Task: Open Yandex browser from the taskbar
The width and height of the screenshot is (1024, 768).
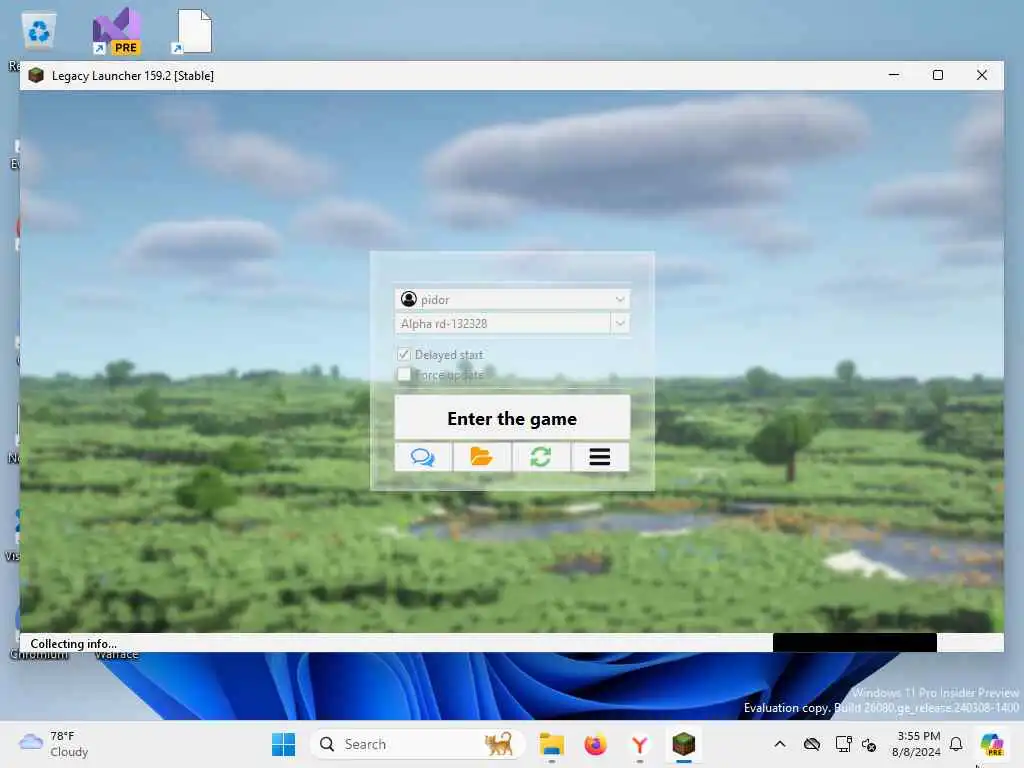Action: tap(639, 744)
